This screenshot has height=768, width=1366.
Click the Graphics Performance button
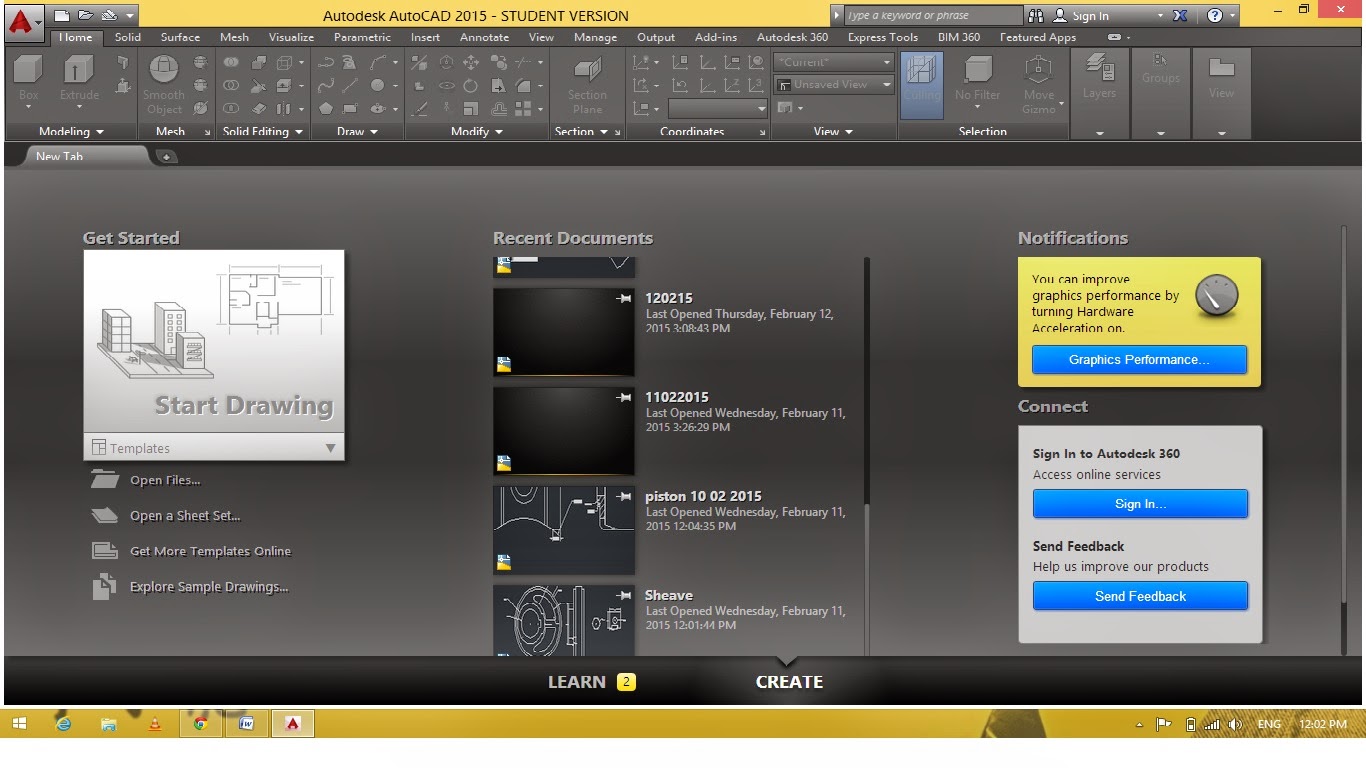point(1139,359)
